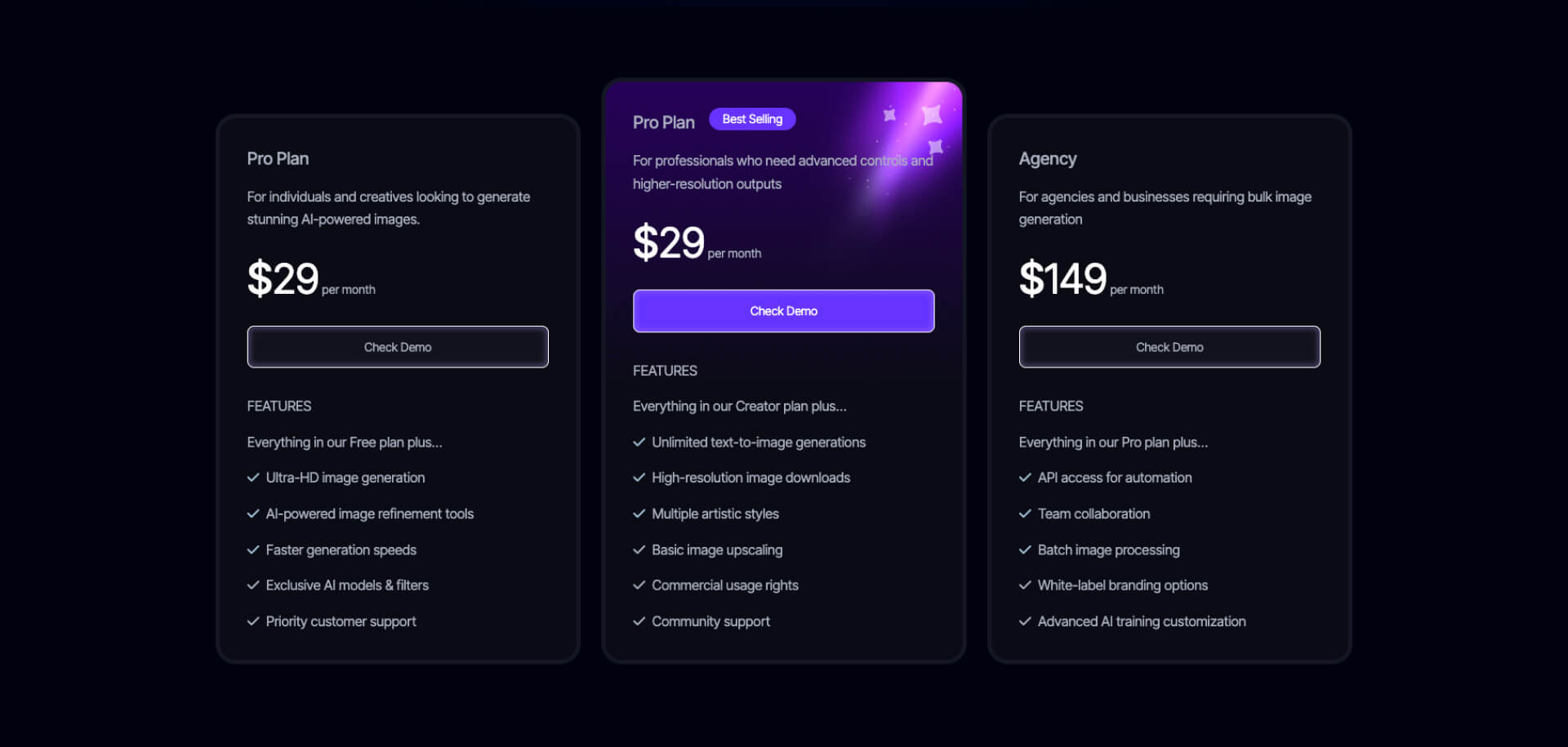Click the purple Check Demo button
This screenshot has height=747, width=1568.
tap(783, 311)
